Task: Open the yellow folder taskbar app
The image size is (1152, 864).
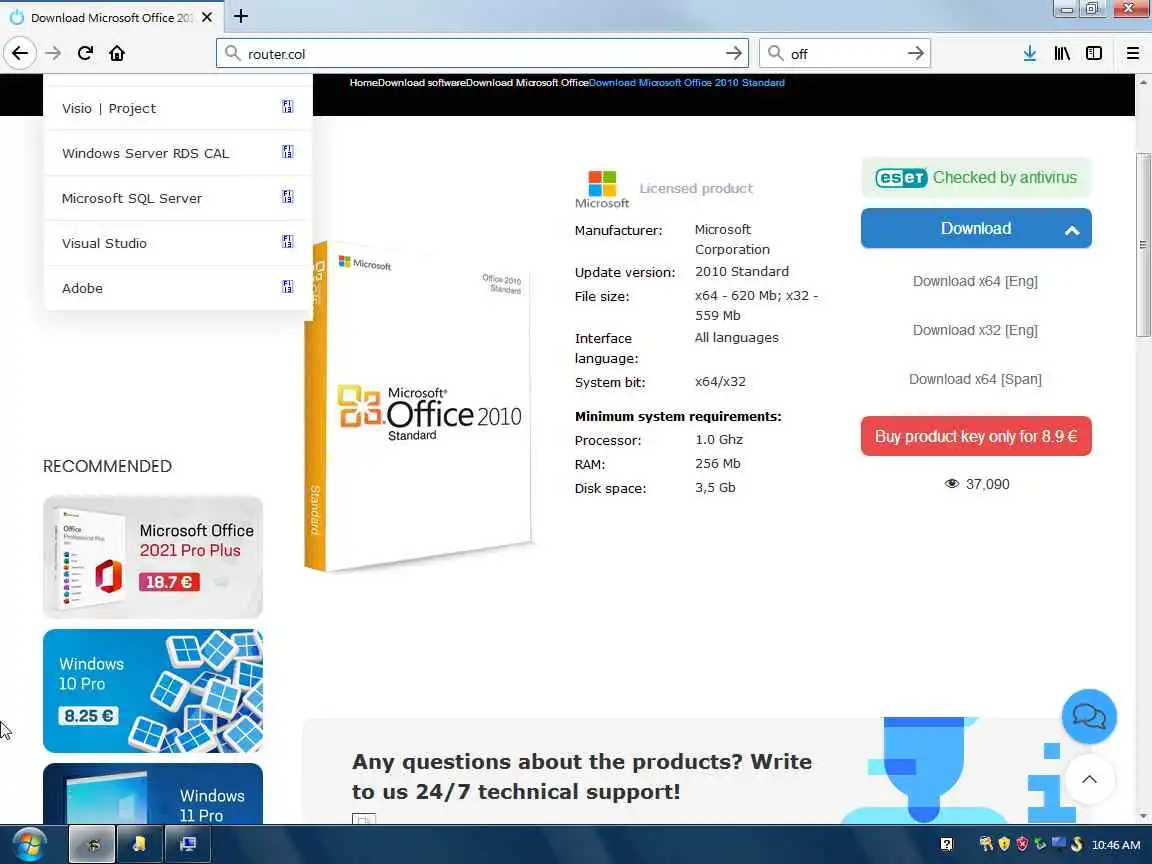Action: click(x=139, y=844)
